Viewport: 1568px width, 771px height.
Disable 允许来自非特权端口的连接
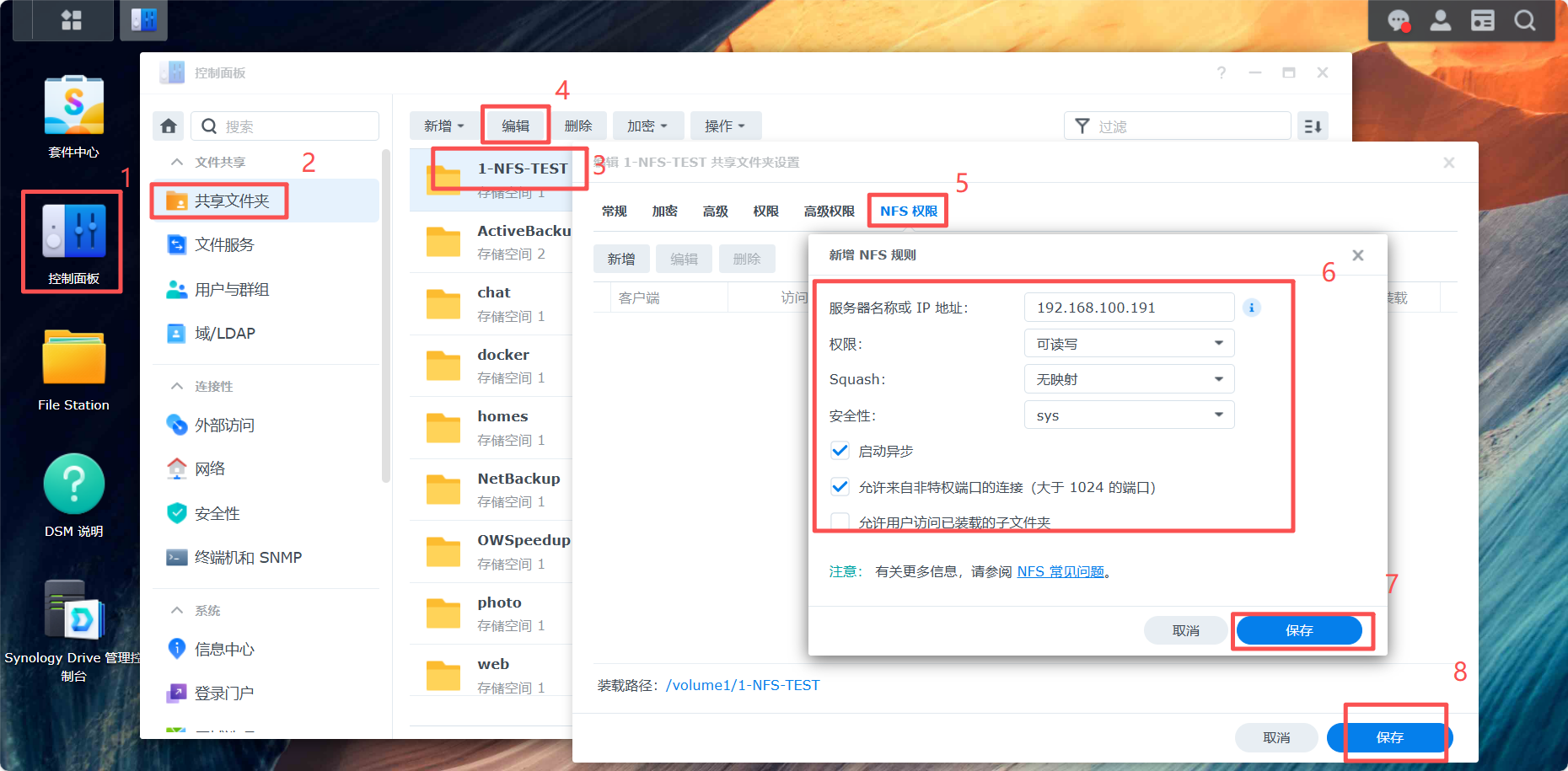click(x=840, y=487)
